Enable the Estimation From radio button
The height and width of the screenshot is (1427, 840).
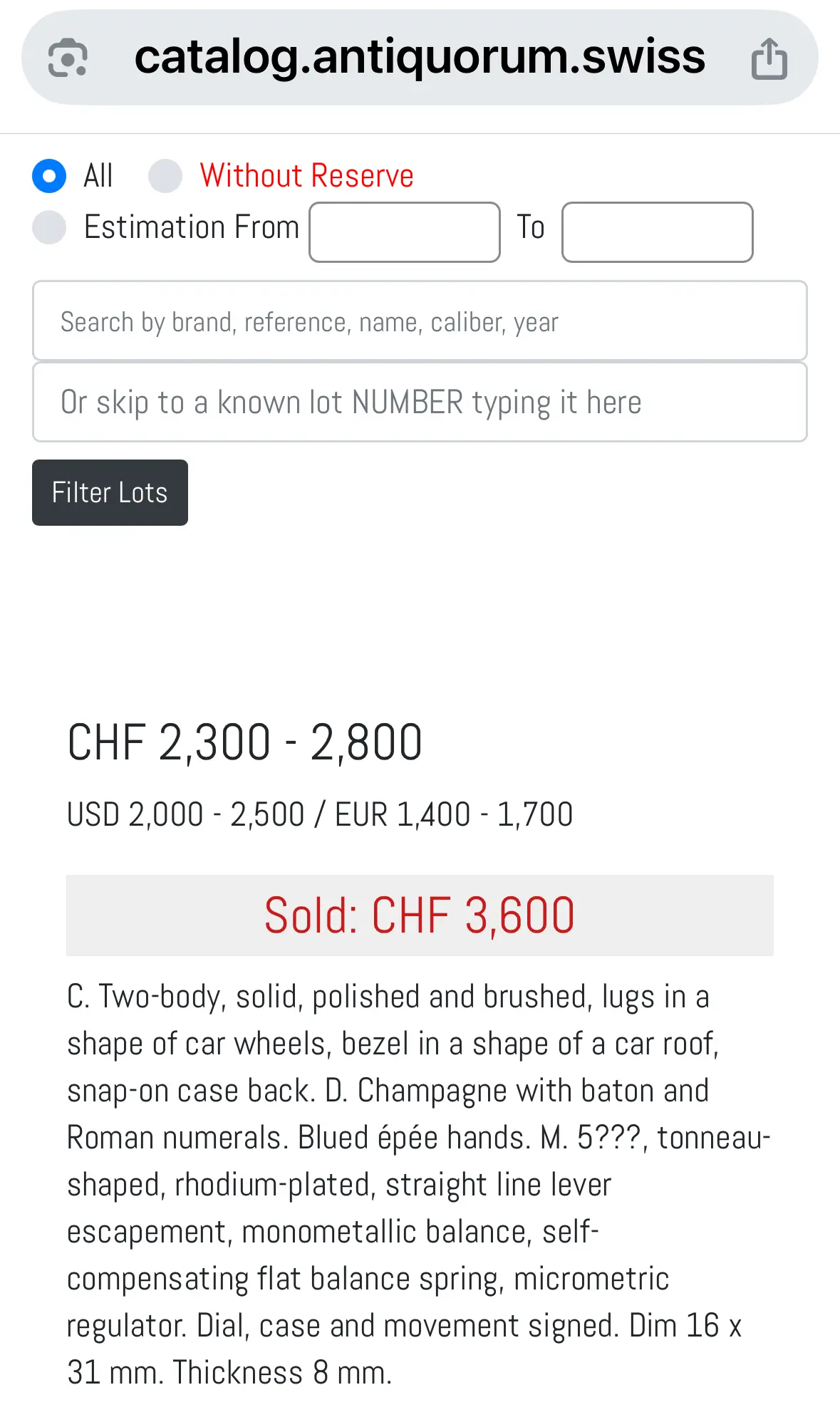pyautogui.click(x=49, y=227)
